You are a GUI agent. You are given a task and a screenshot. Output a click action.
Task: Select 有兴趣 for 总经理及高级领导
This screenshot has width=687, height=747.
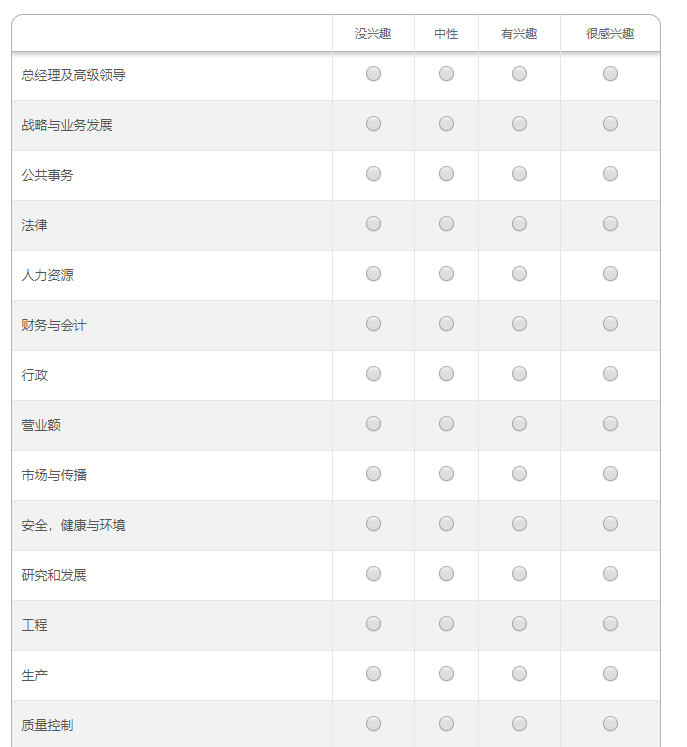coord(519,74)
